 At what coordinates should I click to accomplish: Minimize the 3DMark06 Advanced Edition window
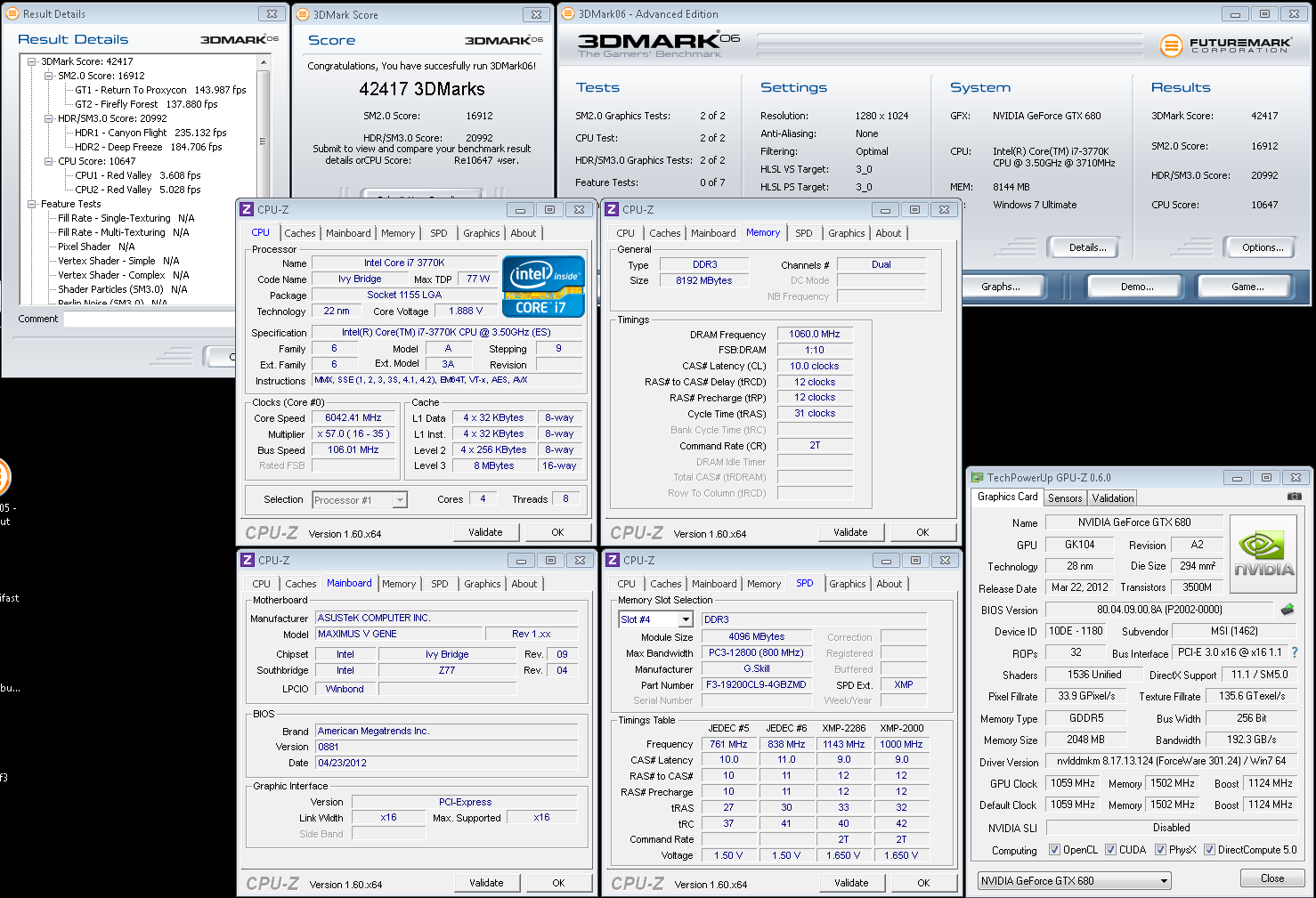[x=1235, y=14]
